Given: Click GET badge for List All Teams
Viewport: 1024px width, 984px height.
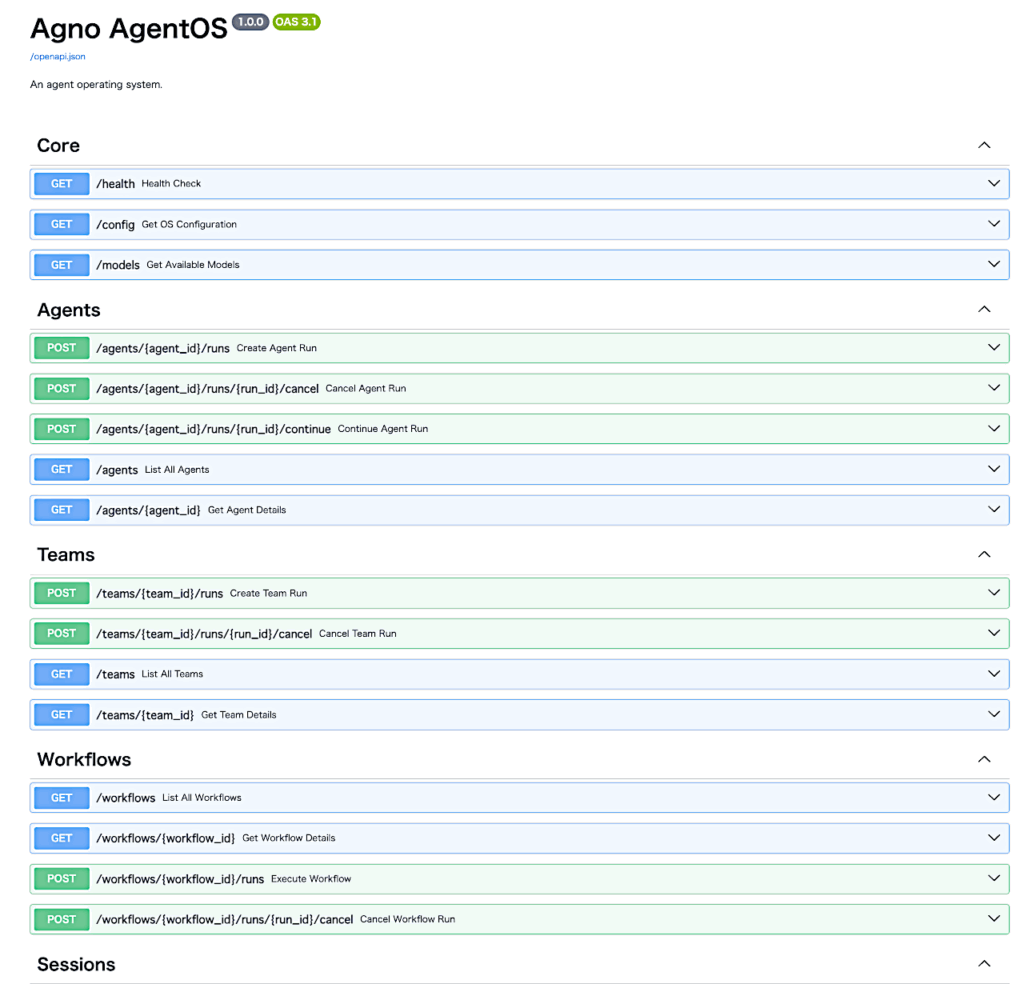Looking at the screenshot, I should 61,674.
